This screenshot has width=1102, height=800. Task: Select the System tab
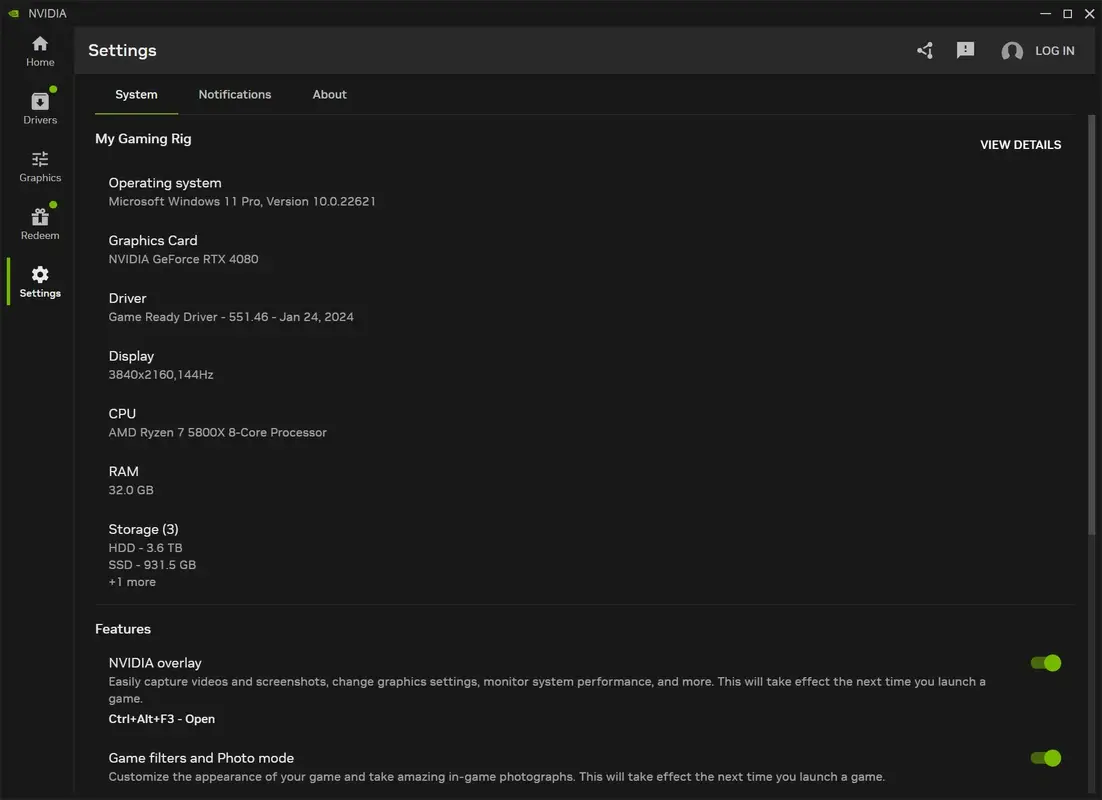pos(136,94)
